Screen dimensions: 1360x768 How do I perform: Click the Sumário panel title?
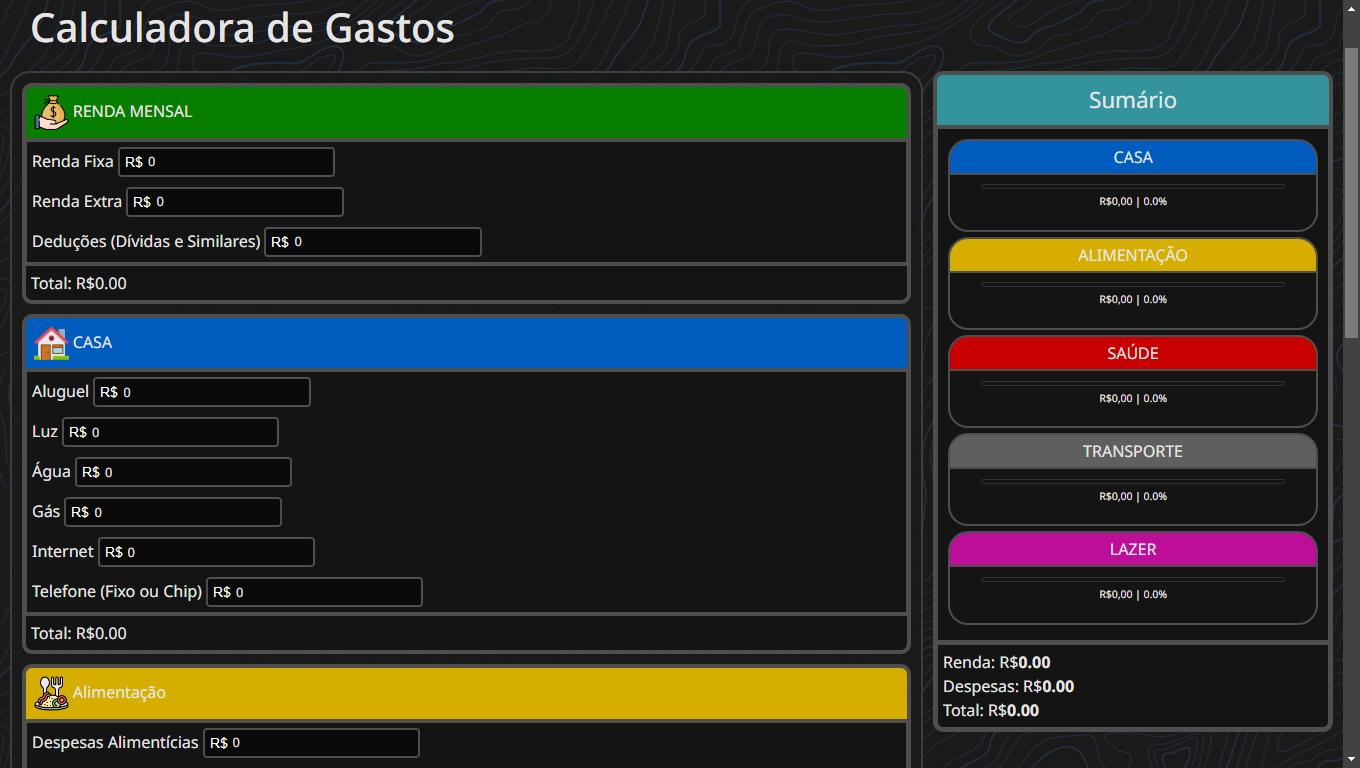[x=1133, y=100]
